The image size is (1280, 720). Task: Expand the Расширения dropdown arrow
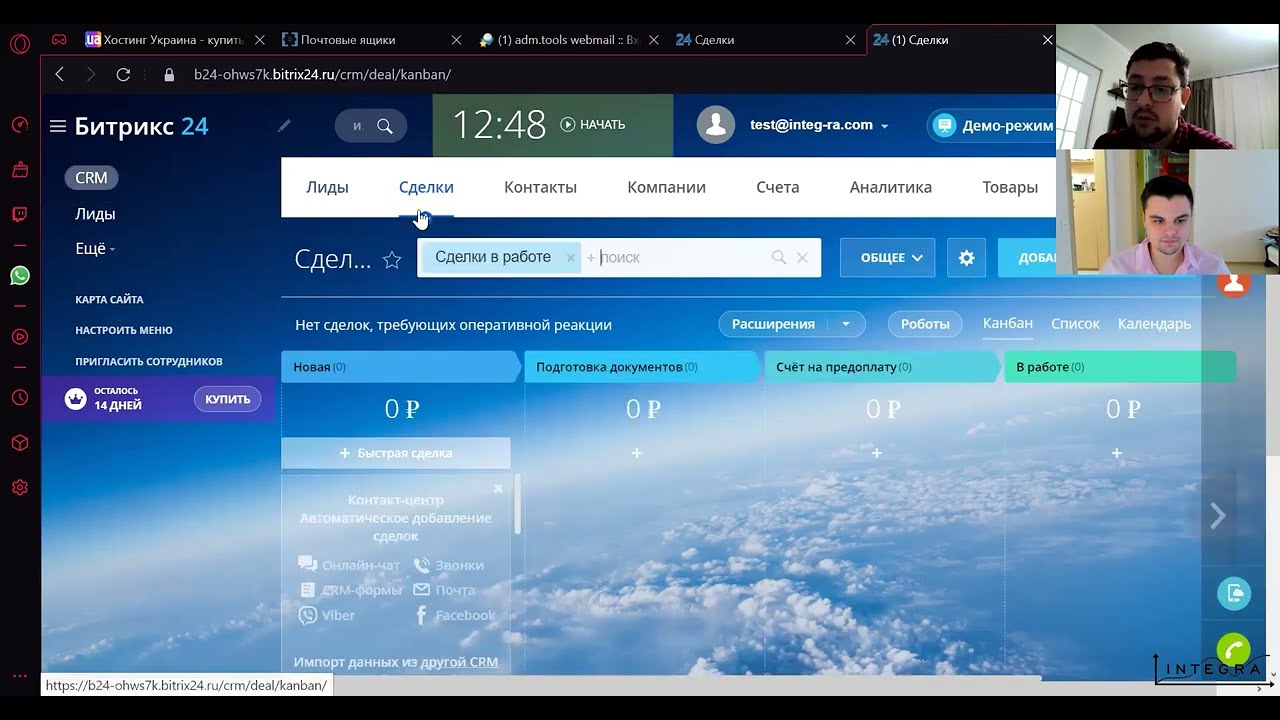[x=846, y=324]
